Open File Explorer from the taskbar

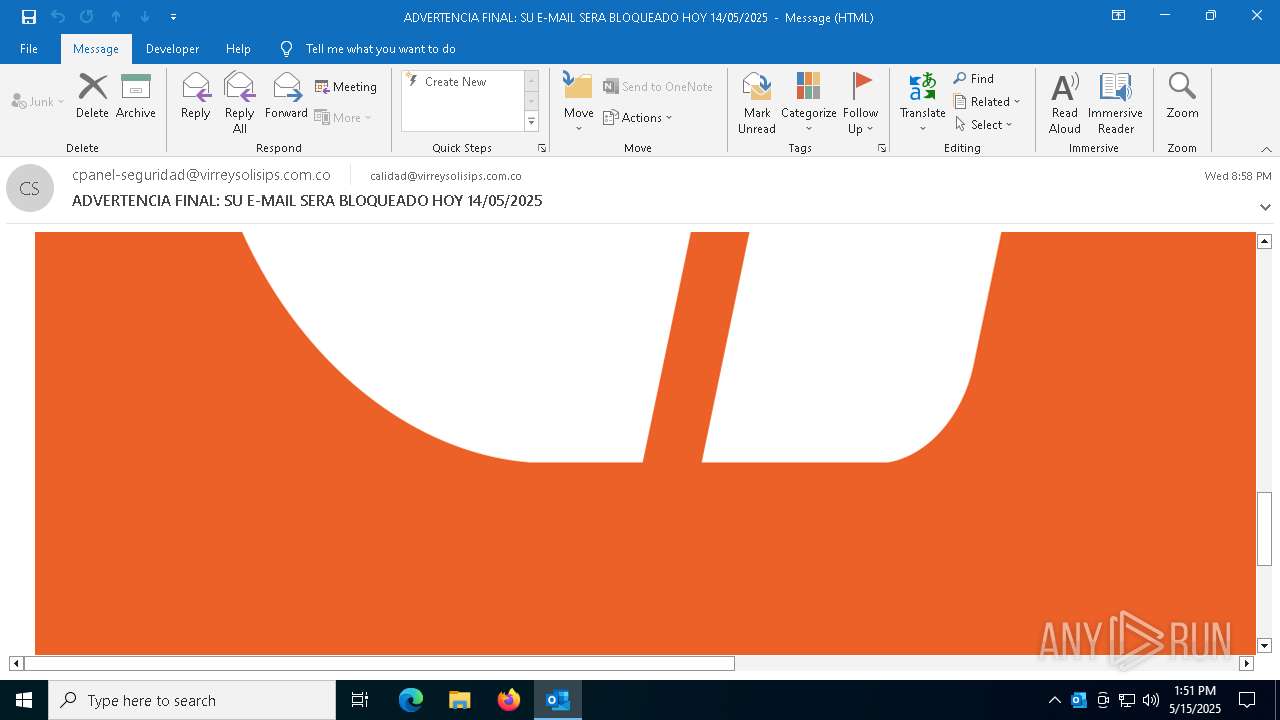[x=459, y=700]
